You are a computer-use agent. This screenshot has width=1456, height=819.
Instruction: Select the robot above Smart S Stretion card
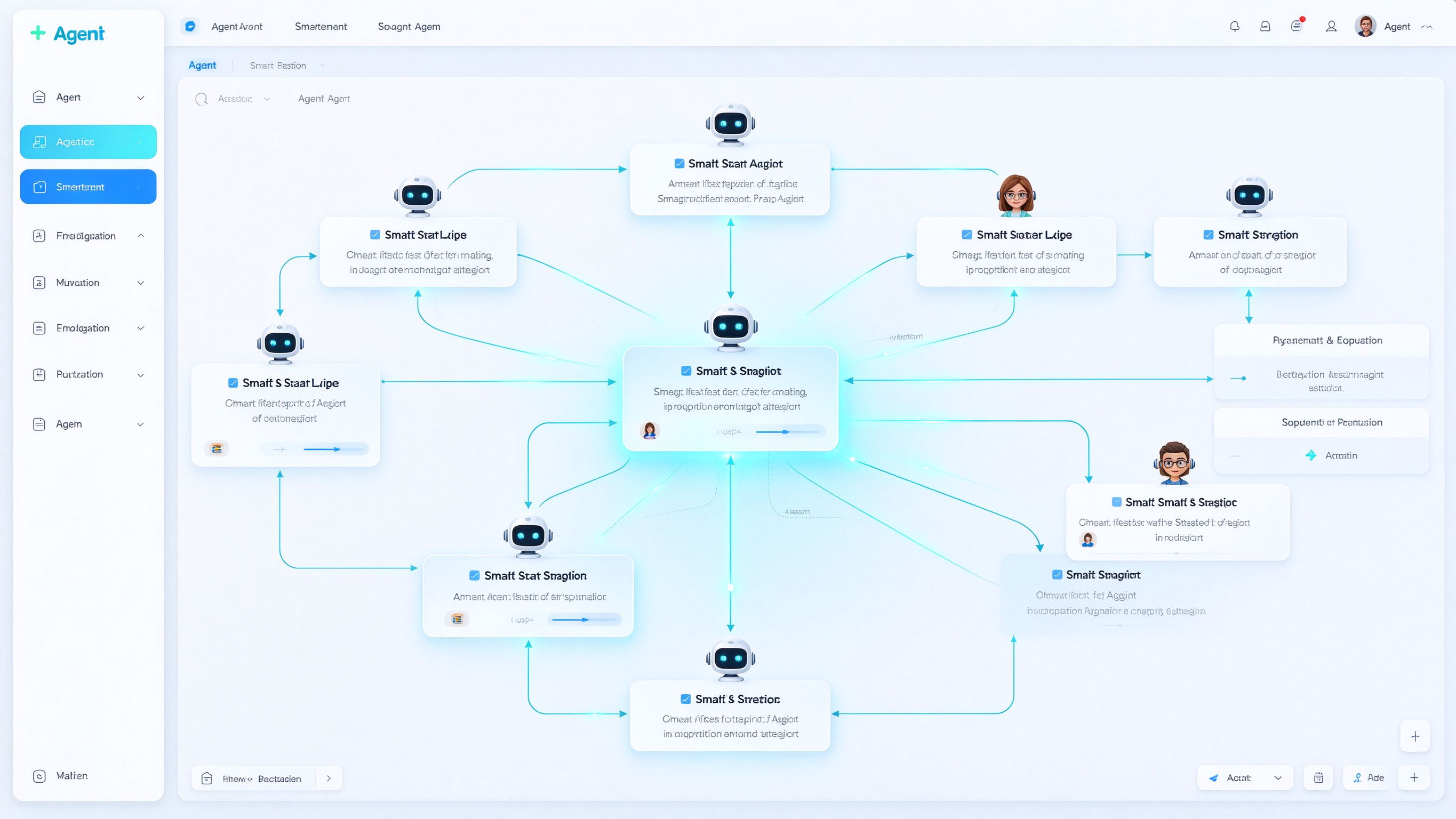point(730,659)
